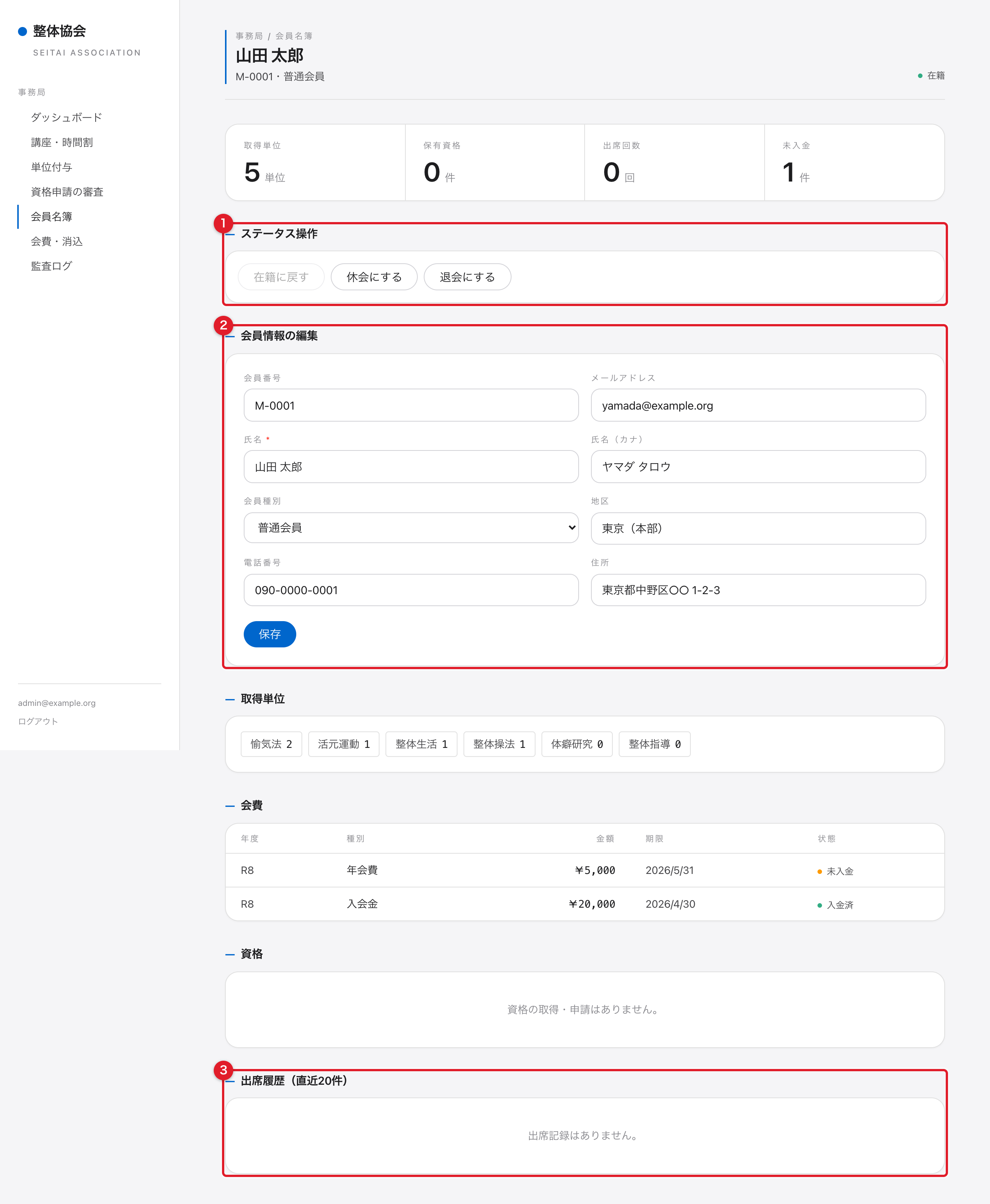Viewport: 990px width, 1204px height.
Task: Click the 山田 太郎 page heading
Action: click(269, 55)
